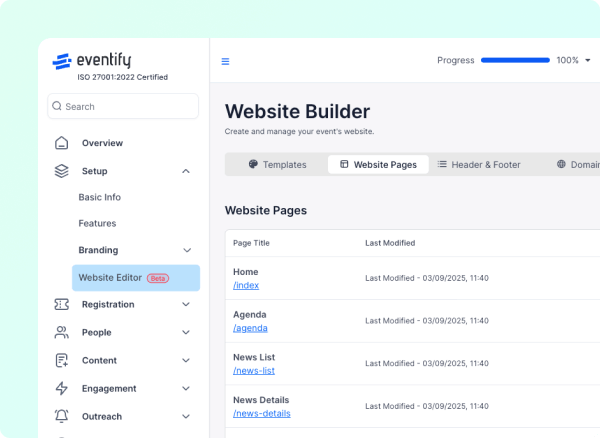This screenshot has height=438, width=600.
Task: Click the Home page title
Action: [246, 272]
